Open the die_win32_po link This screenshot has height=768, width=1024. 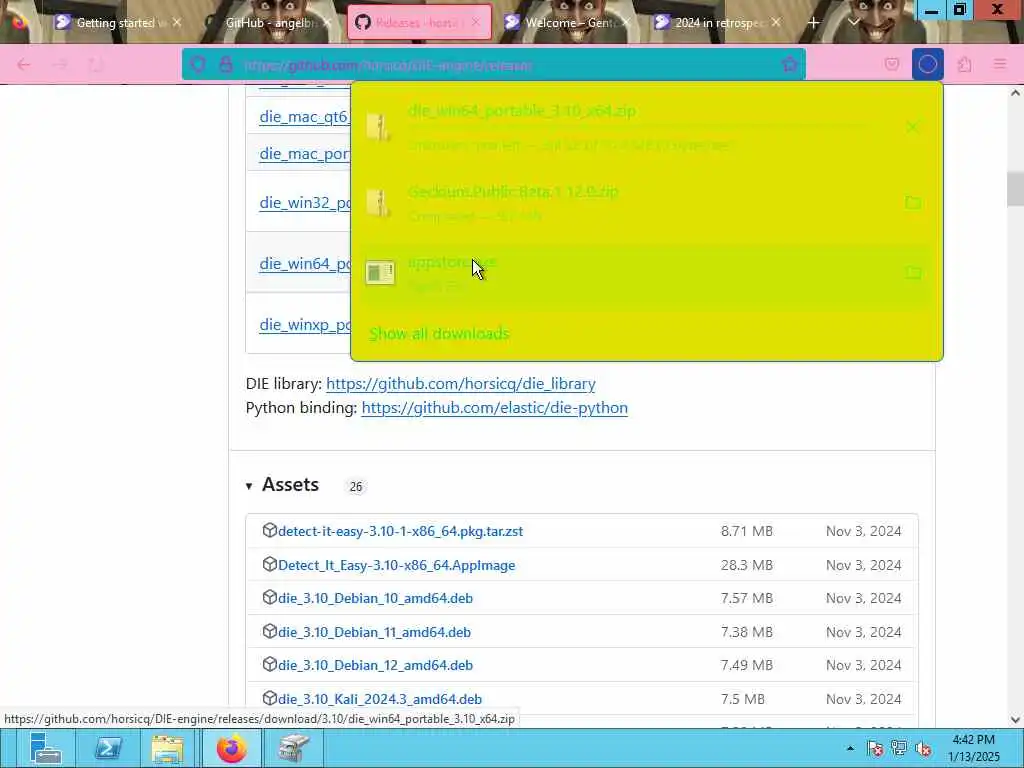click(x=304, y=202)
